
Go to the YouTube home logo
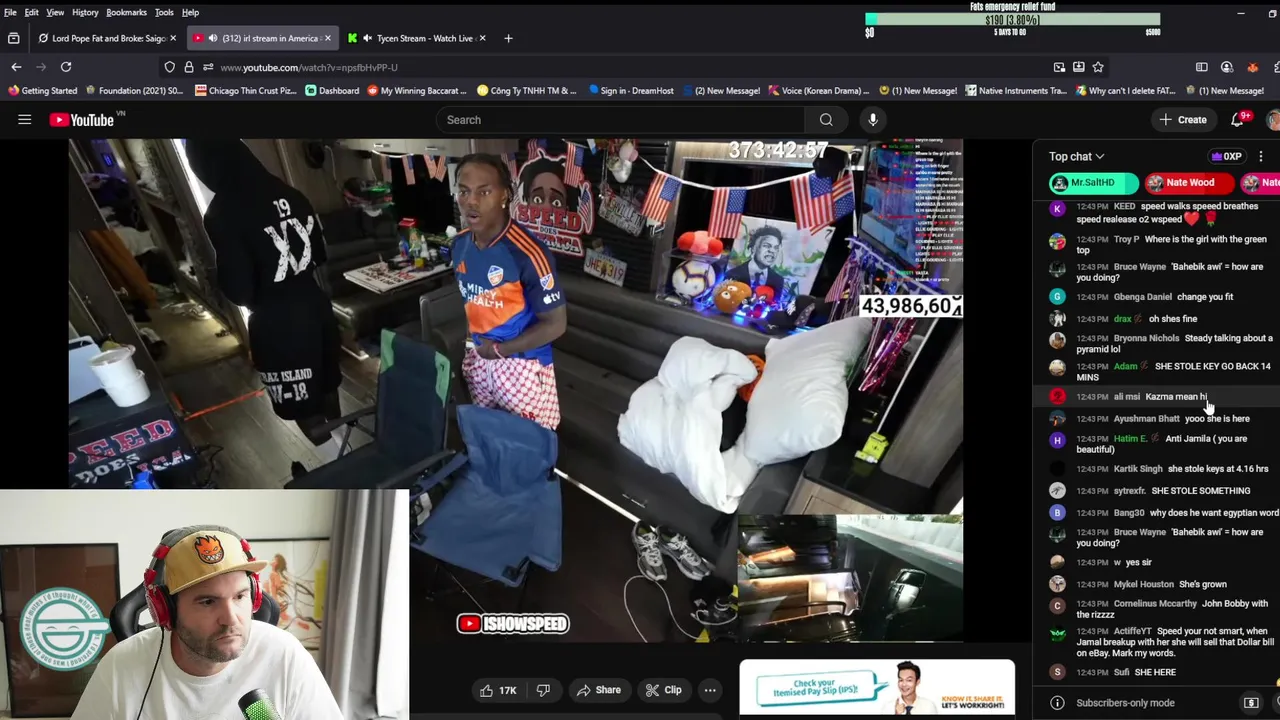82,120
